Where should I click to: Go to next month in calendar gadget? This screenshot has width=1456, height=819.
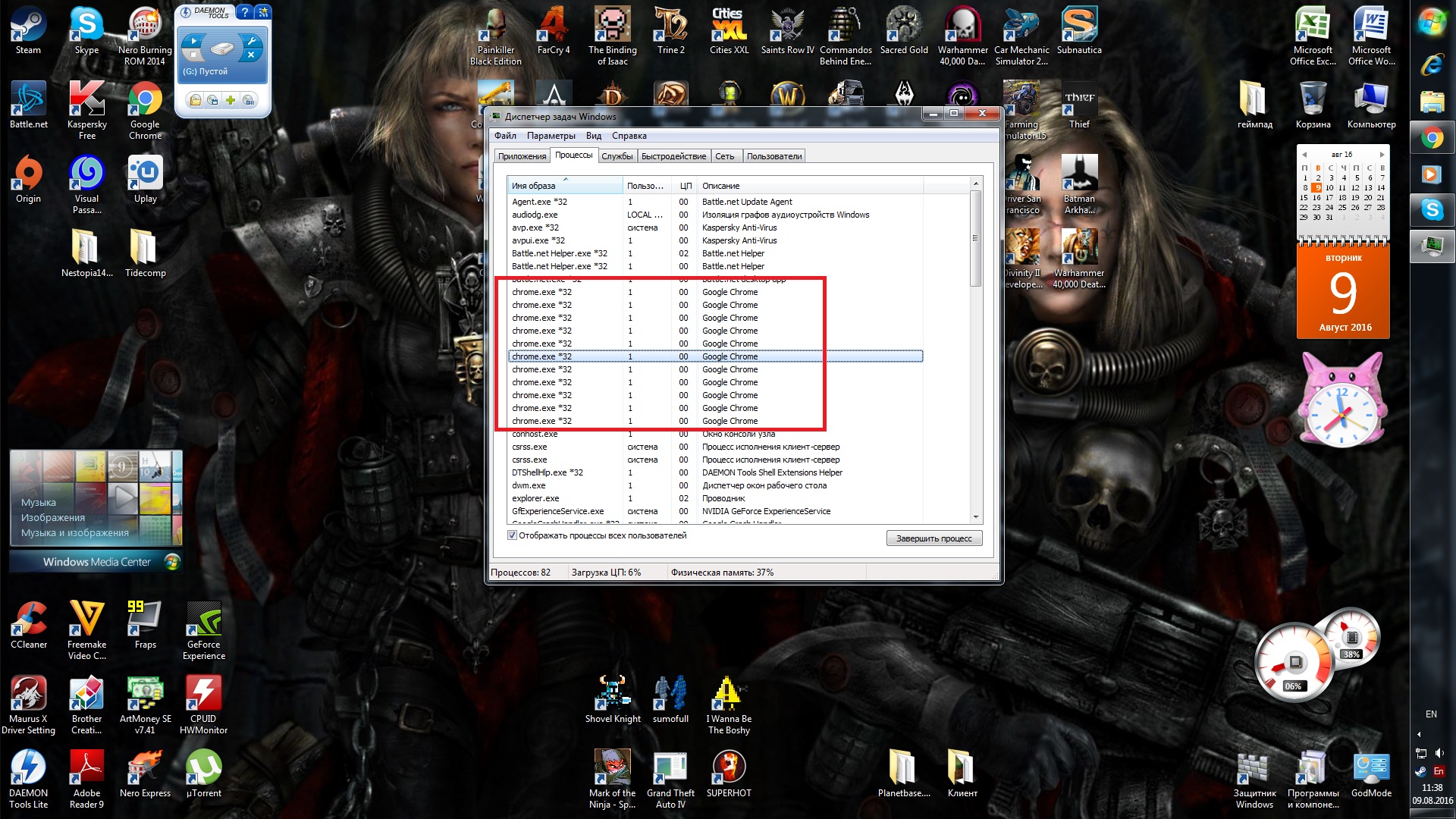coord(1382,155)
